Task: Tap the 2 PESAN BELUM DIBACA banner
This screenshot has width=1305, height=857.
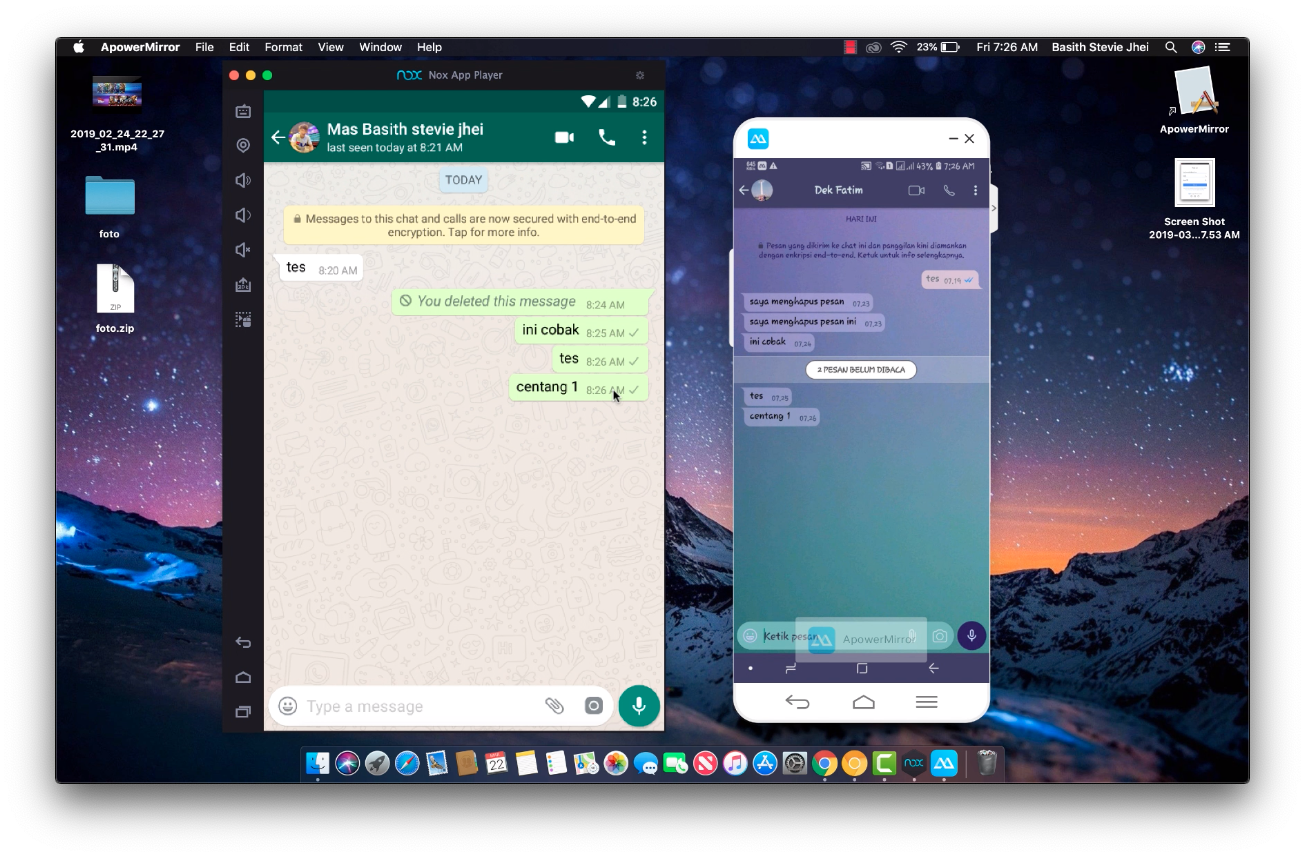Action: point(861,370)
